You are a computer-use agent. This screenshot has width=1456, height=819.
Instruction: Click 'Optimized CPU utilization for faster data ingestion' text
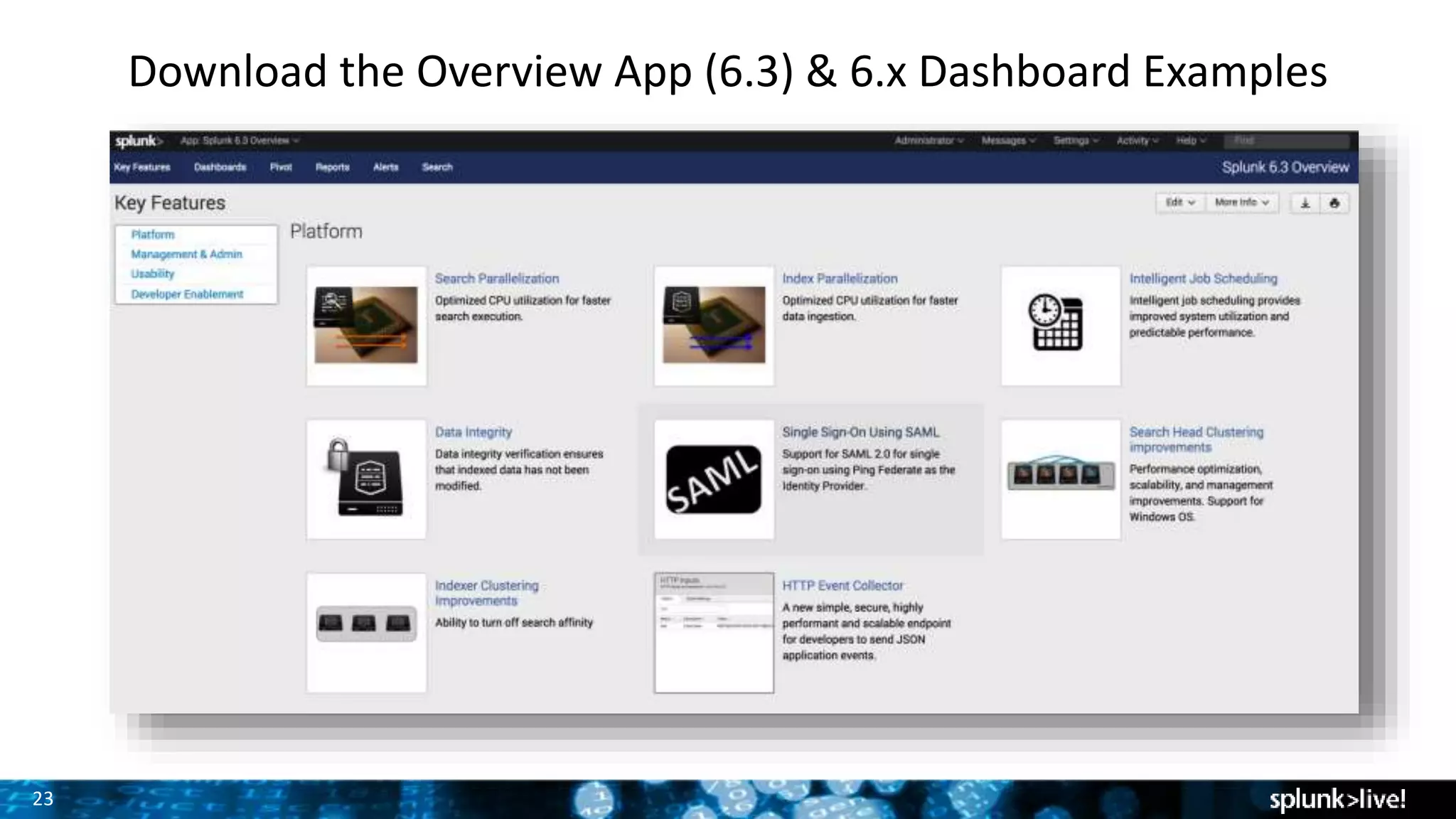pyautogui.click(x=870, y=309)
